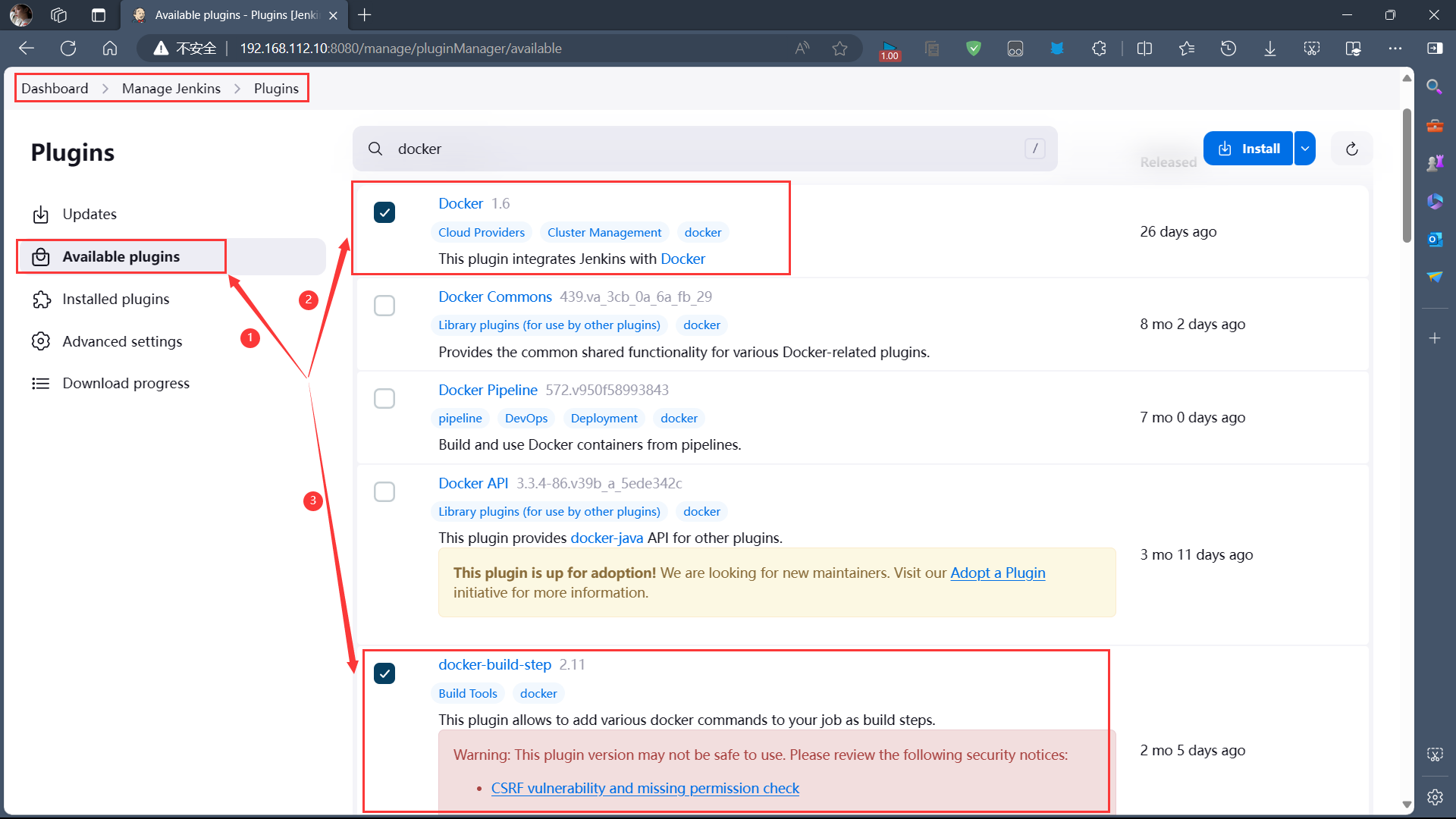
Task: Click Dashboard breadcrumb
Action: click(55, 89)
